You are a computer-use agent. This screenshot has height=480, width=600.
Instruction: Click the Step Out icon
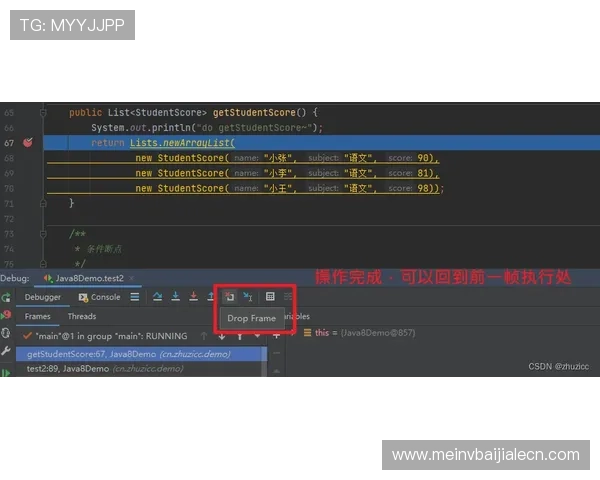click(x=210, y=297)
